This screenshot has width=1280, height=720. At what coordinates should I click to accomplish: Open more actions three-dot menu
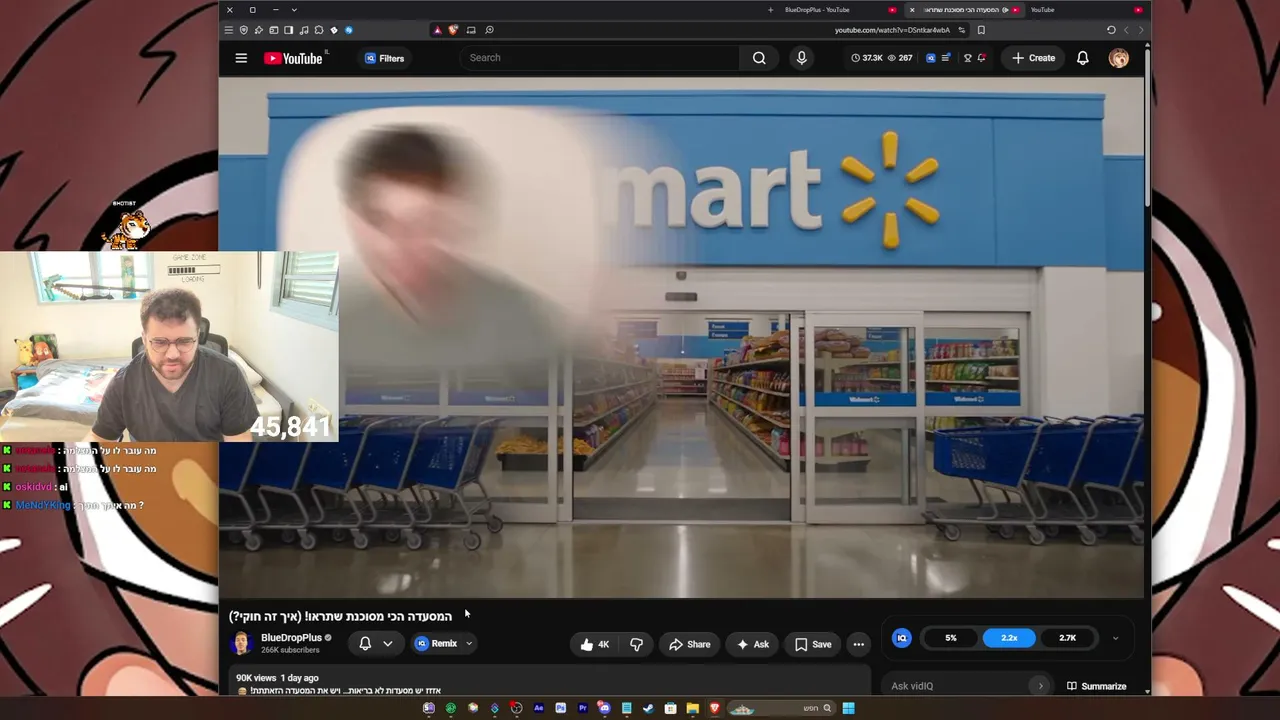858,644
